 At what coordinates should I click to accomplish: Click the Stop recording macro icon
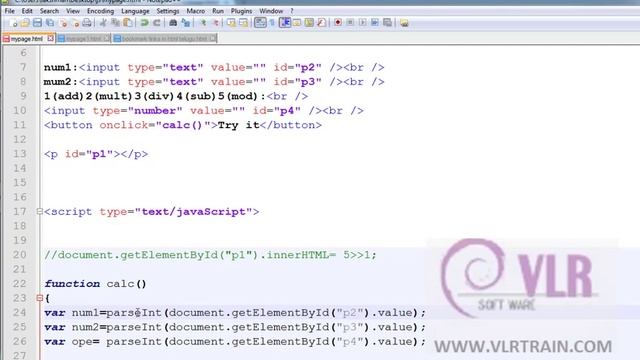point(350,23)
